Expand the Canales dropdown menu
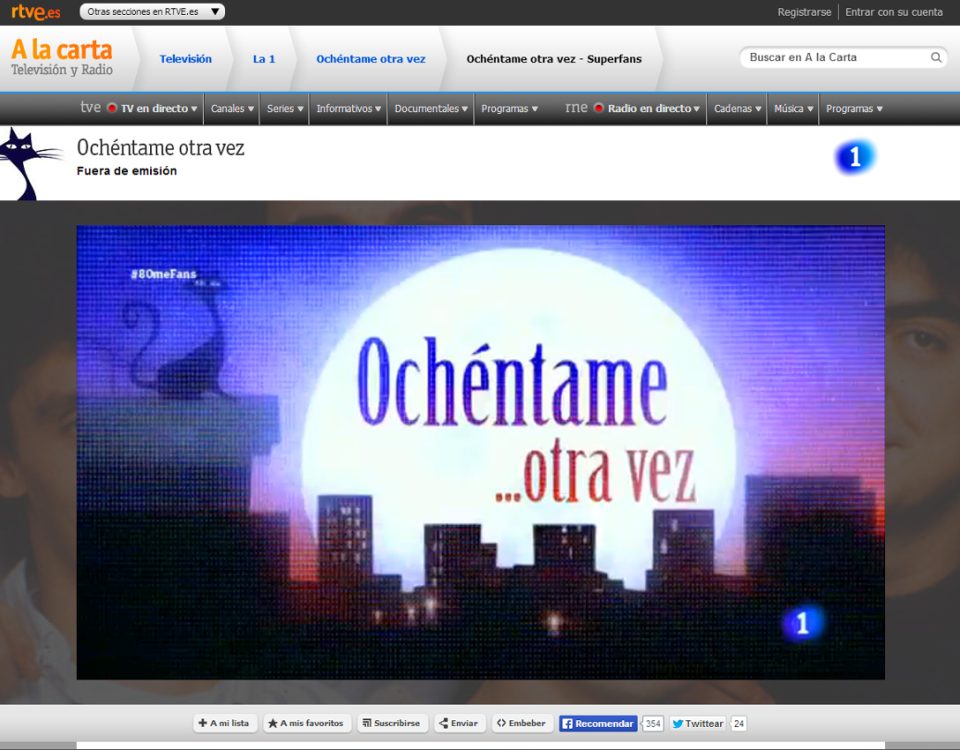 tap(232, 108)
